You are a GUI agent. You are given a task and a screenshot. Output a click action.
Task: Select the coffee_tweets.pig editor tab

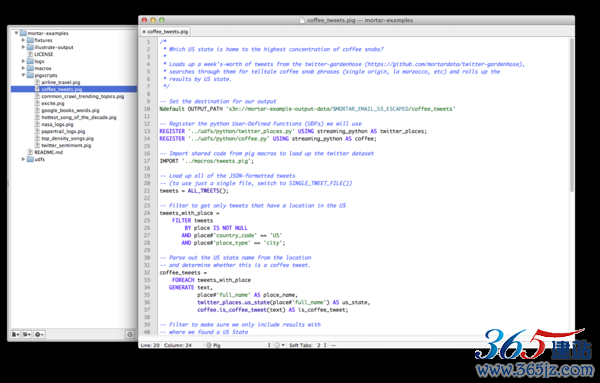[165, 32]
